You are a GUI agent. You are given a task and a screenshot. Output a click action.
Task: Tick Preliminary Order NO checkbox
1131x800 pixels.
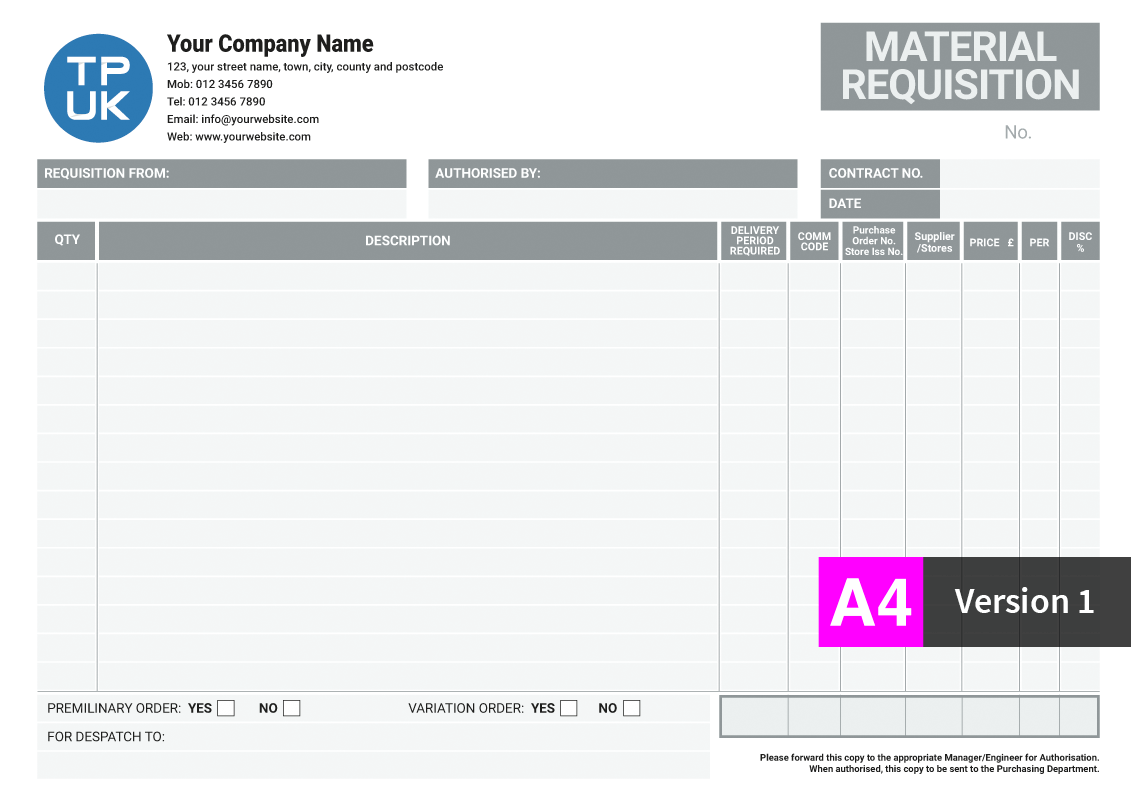(x=291, y=708)
